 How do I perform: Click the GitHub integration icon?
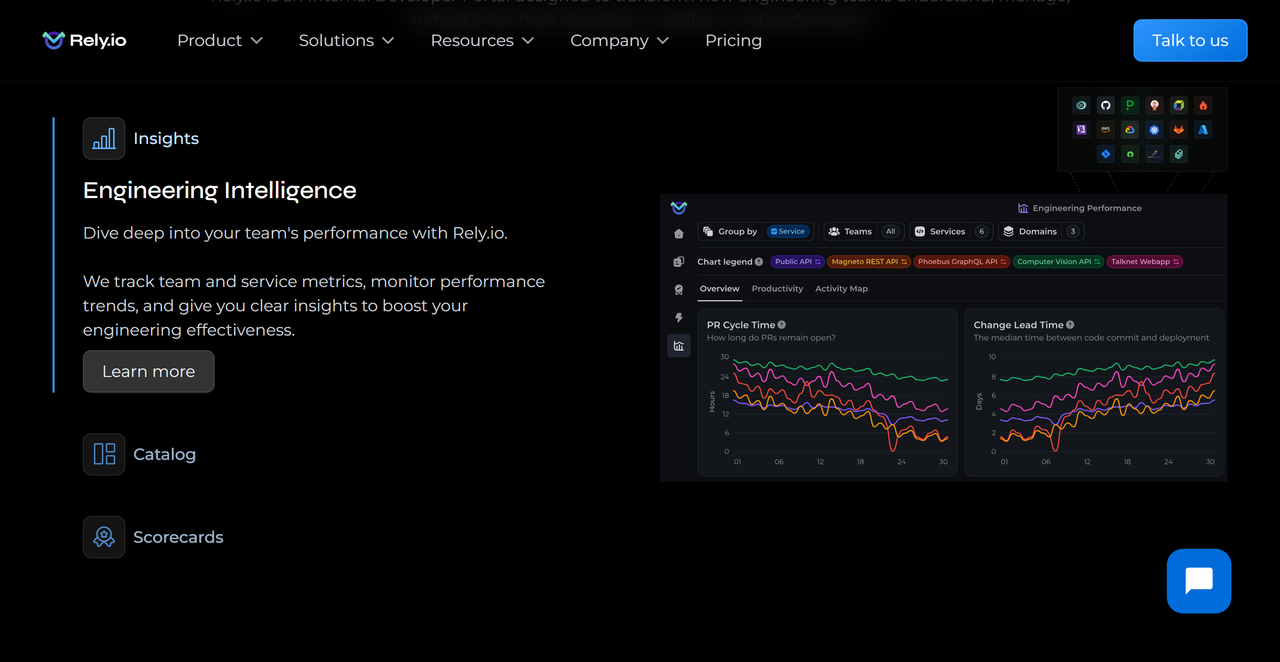1105,105
